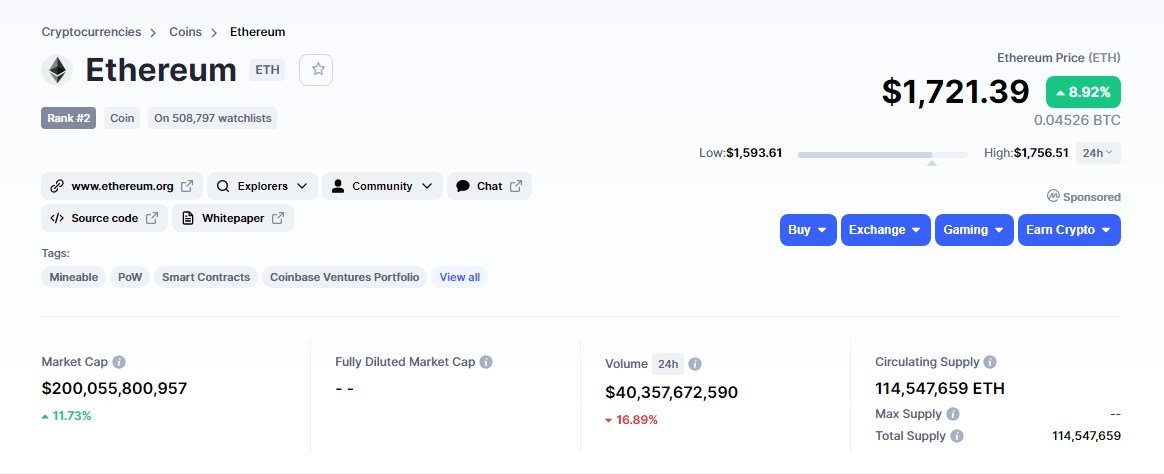Click the link chain icon beside www.ethereum.org
1164x474 pixels.
click(56, 186)
